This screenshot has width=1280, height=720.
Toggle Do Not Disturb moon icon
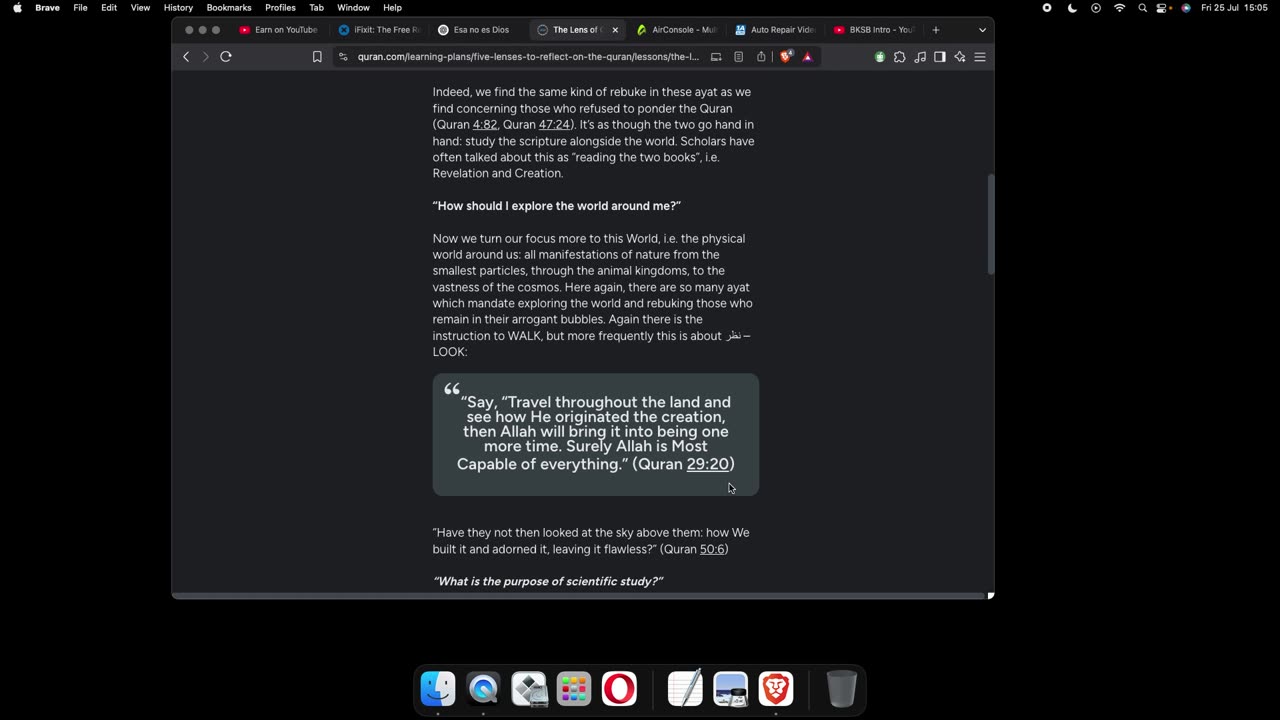click(x=1072, y=8)
